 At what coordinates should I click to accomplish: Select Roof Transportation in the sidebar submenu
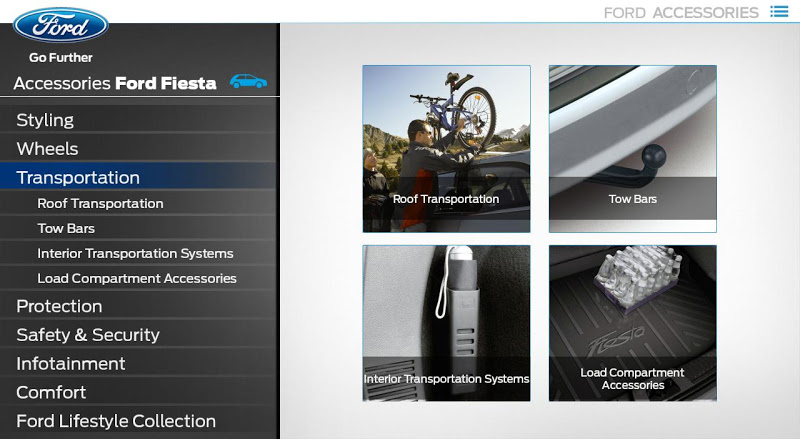[139, 203]
